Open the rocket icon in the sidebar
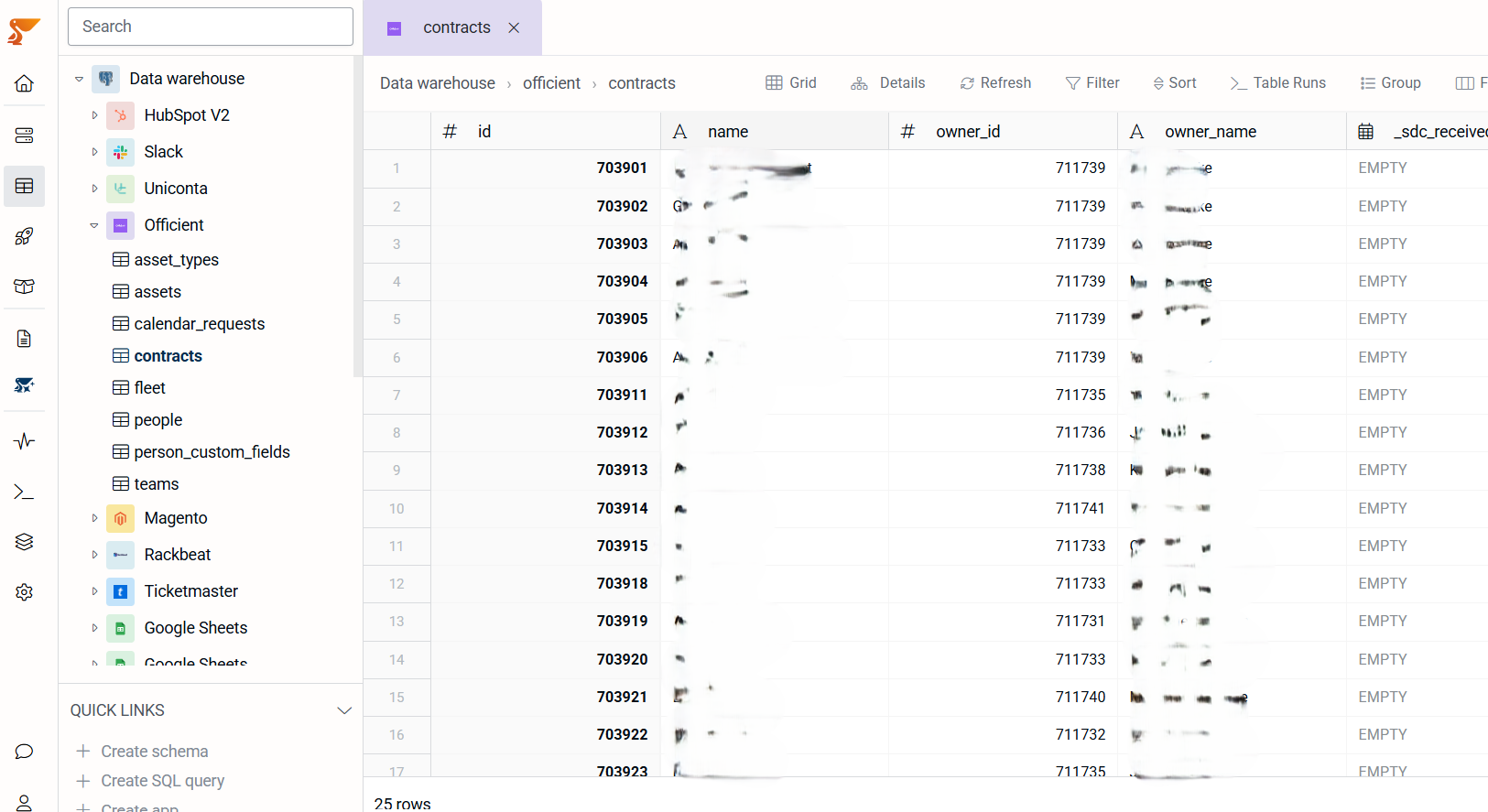1488x812 pixels. 25,236
